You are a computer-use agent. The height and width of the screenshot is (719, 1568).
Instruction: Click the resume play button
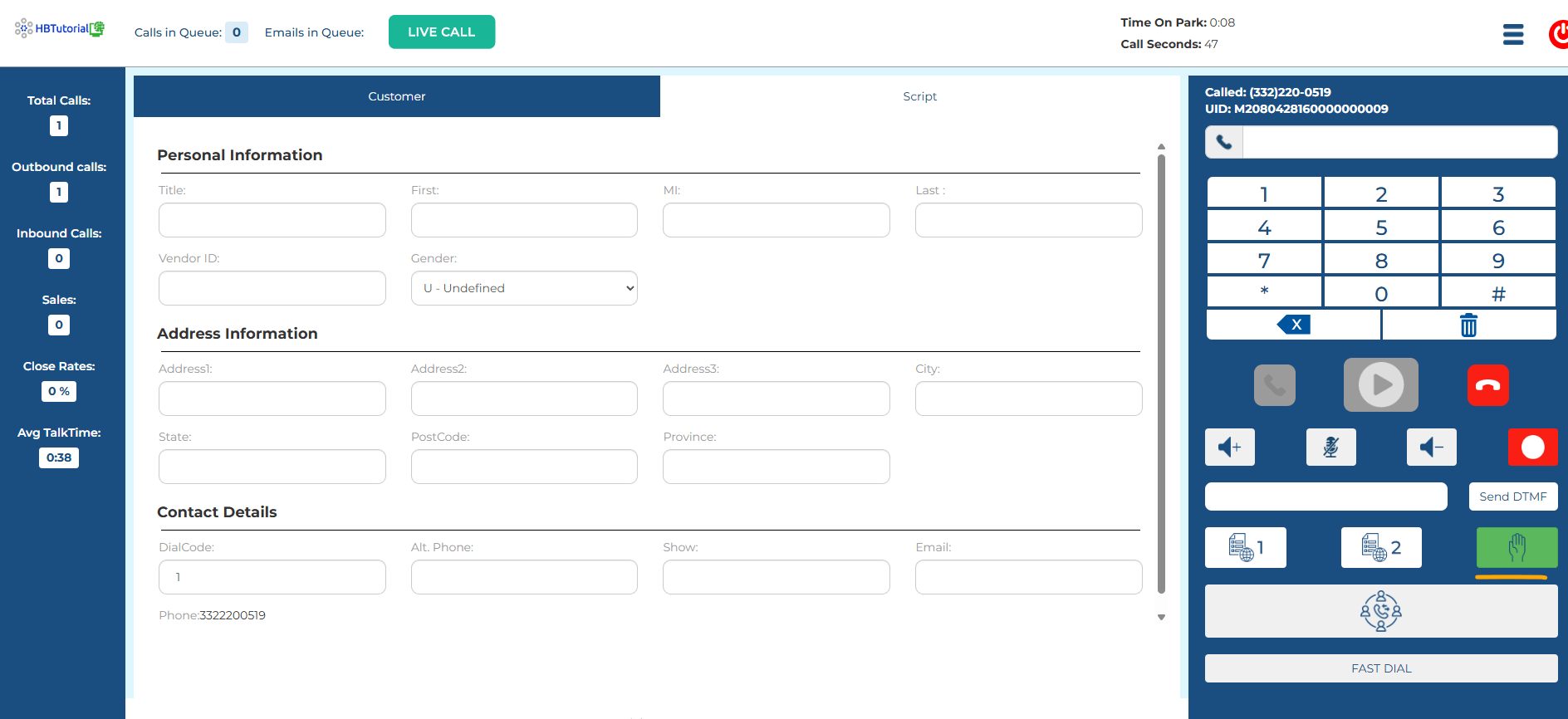tap(1381, 384)
